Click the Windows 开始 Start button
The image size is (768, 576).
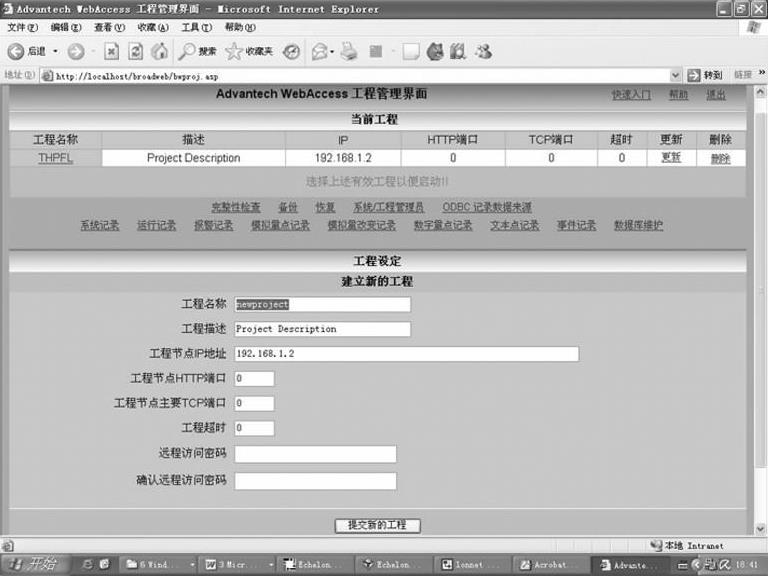[x=33, y=565]
